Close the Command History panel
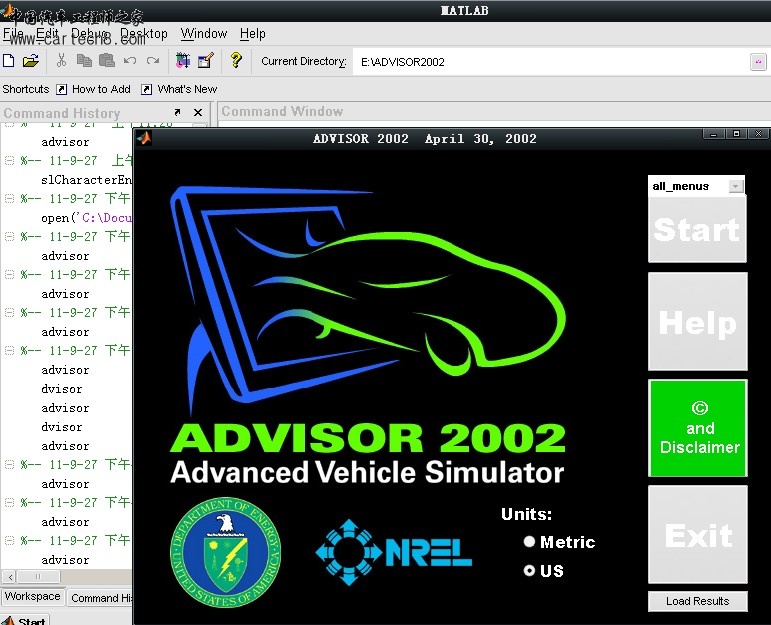Image resolution: width=771 pixels, height=625 pixels. tap(198, 113)
